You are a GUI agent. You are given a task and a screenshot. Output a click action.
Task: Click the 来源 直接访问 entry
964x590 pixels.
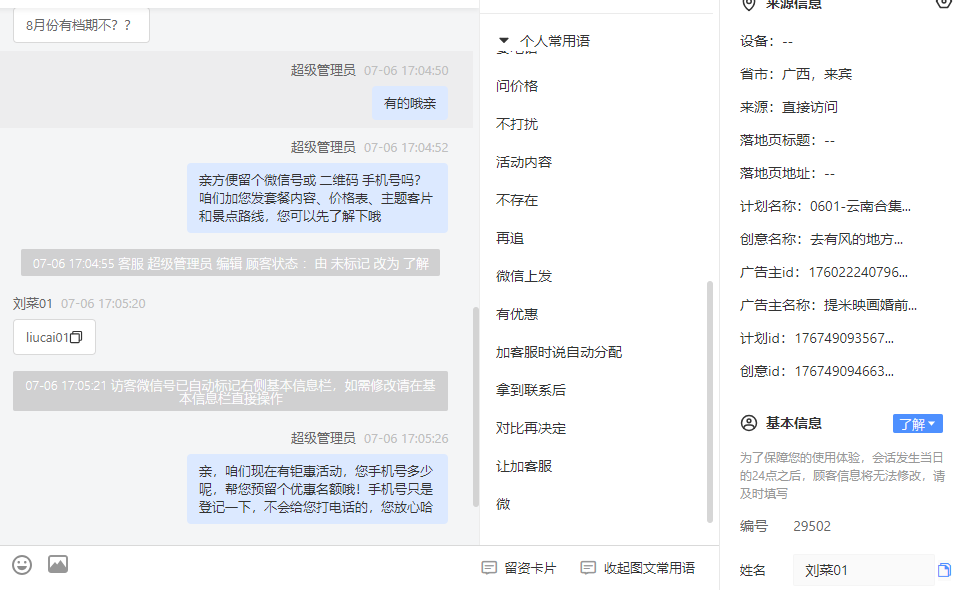point(789,108)
